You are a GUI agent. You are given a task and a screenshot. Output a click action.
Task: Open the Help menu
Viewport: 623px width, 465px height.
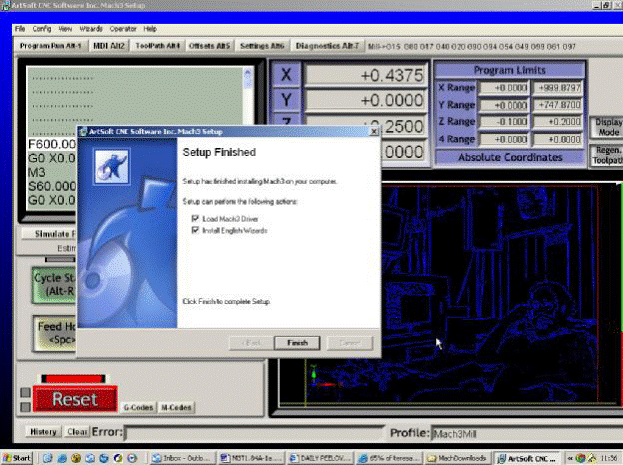coord(150,29)
